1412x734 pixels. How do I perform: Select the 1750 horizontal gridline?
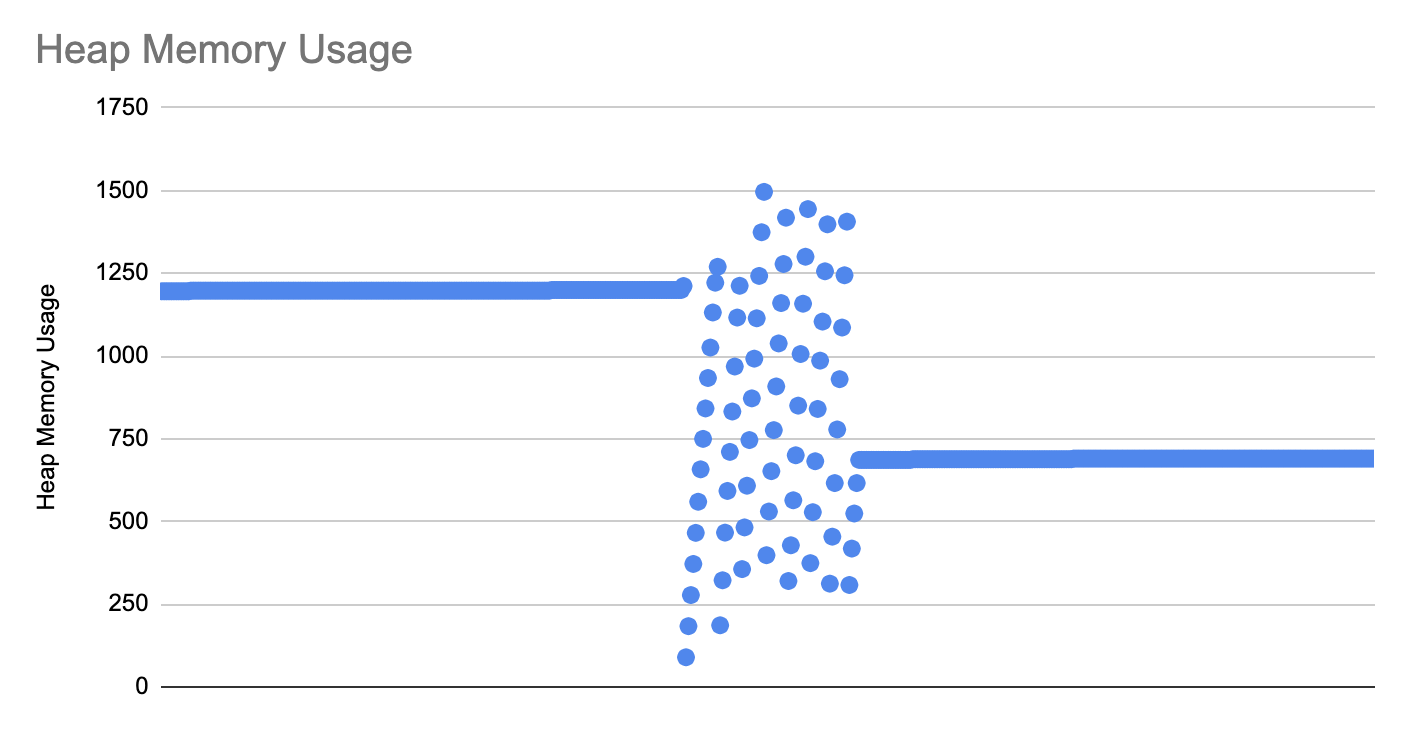(768, 107)
